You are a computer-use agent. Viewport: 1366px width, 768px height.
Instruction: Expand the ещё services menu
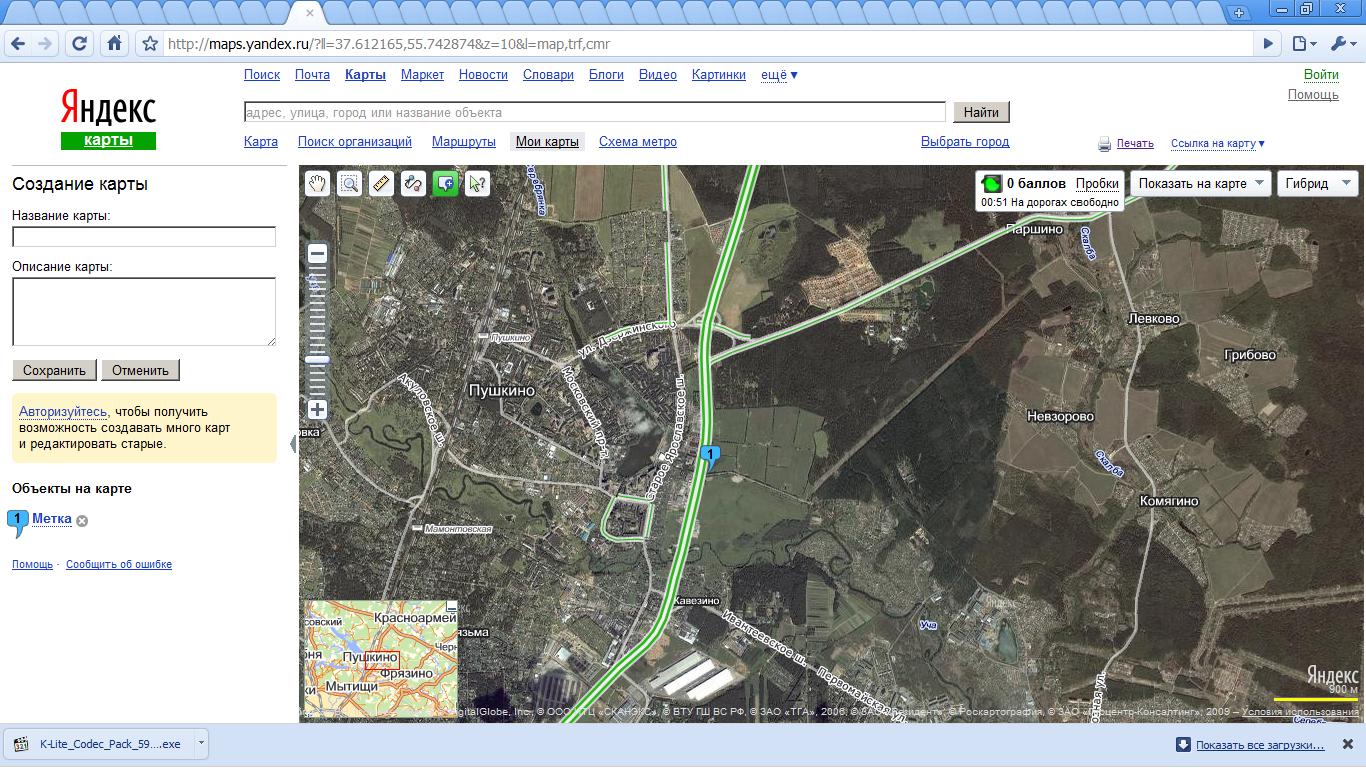tap(779, 75)
